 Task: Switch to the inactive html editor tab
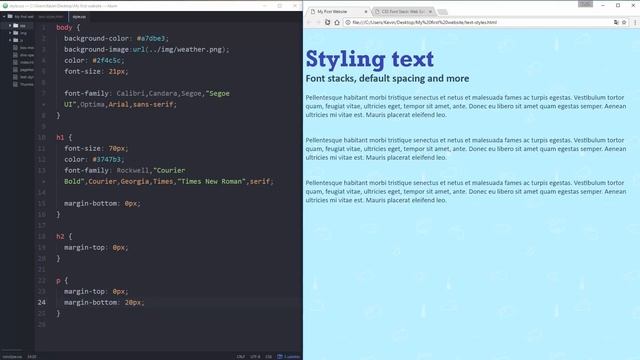51,17
